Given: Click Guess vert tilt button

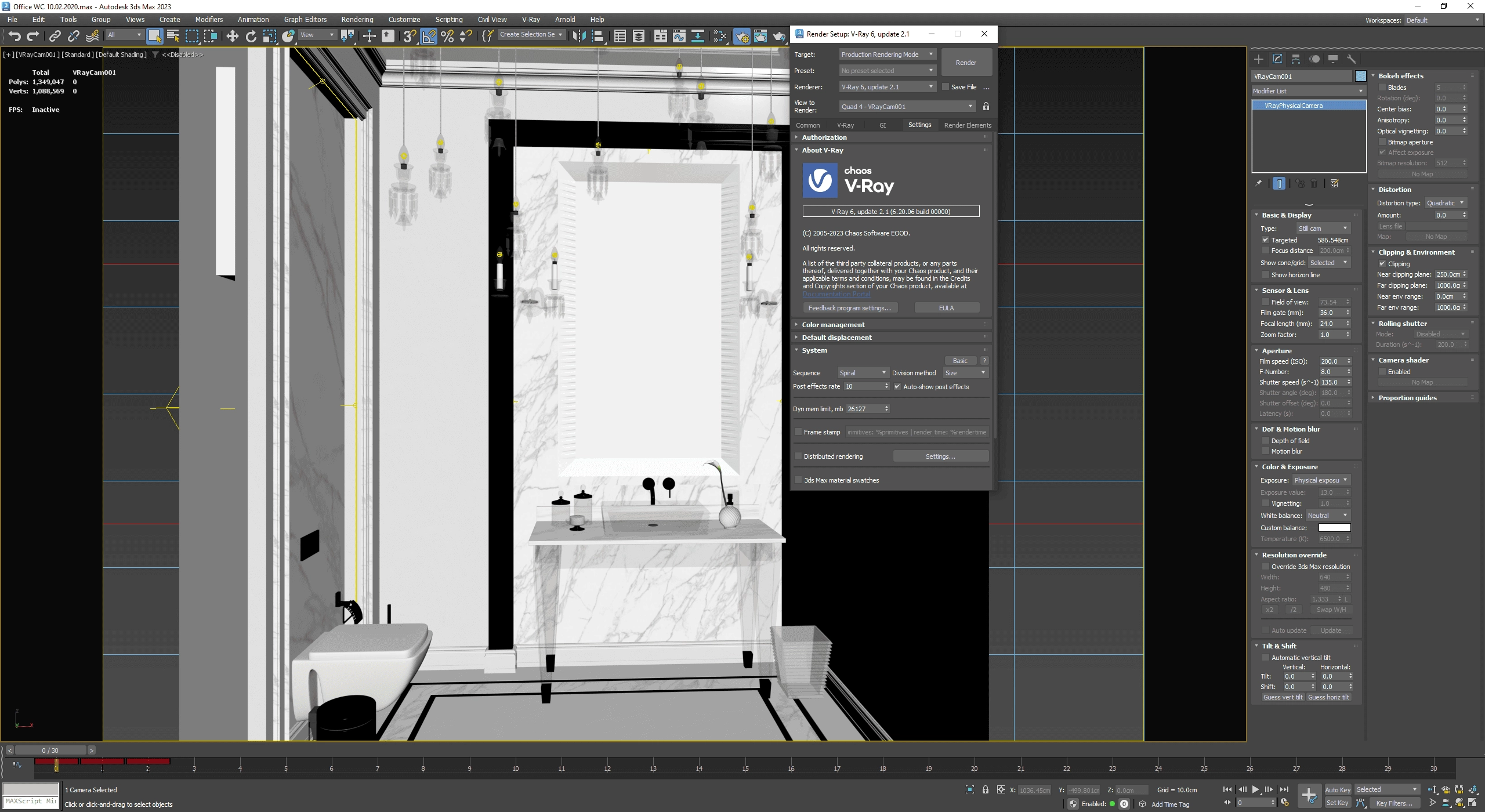Looking at the screenshot, I should pos(1283,697).
